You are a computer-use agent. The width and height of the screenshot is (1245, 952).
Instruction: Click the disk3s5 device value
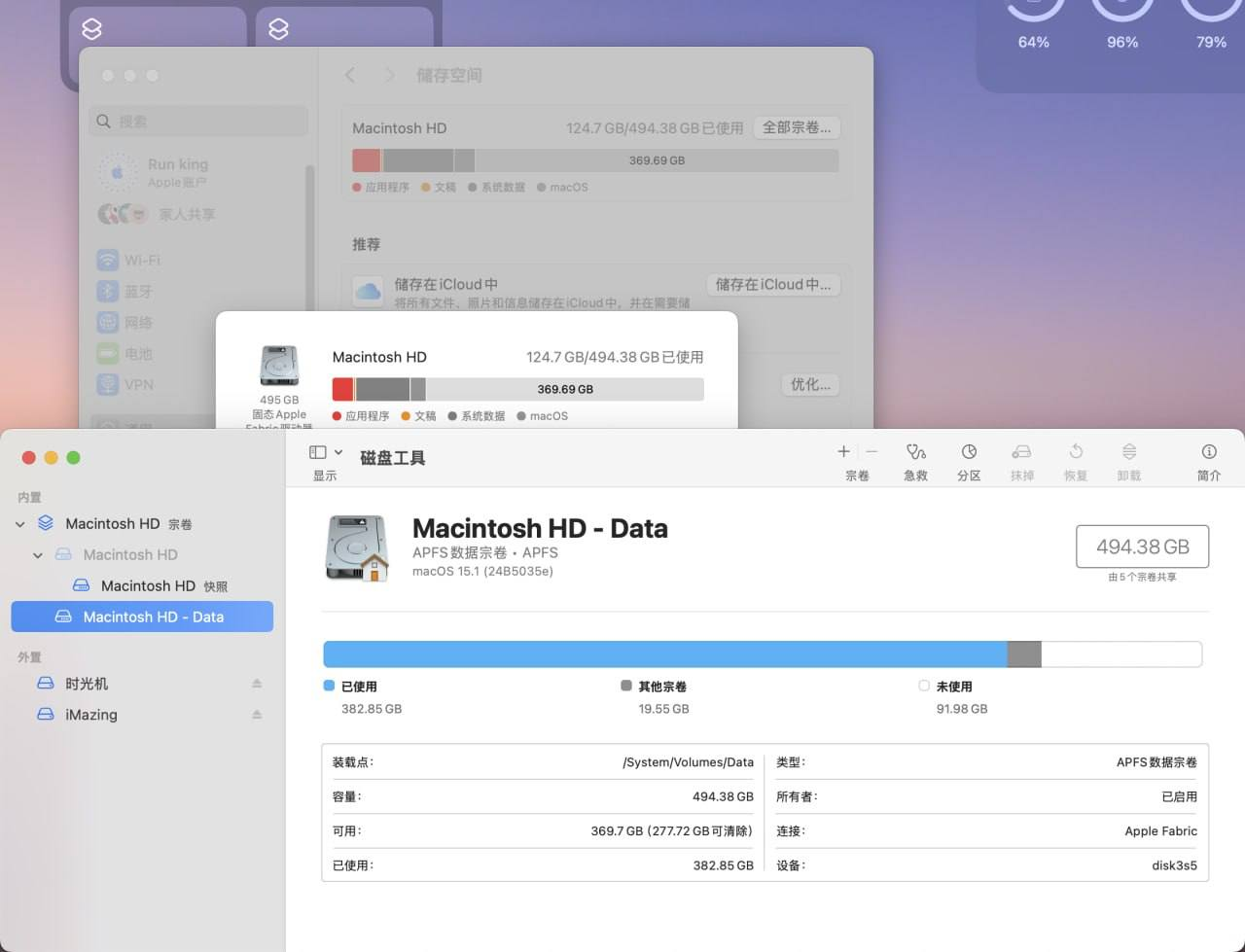(x=1174, y=865)
